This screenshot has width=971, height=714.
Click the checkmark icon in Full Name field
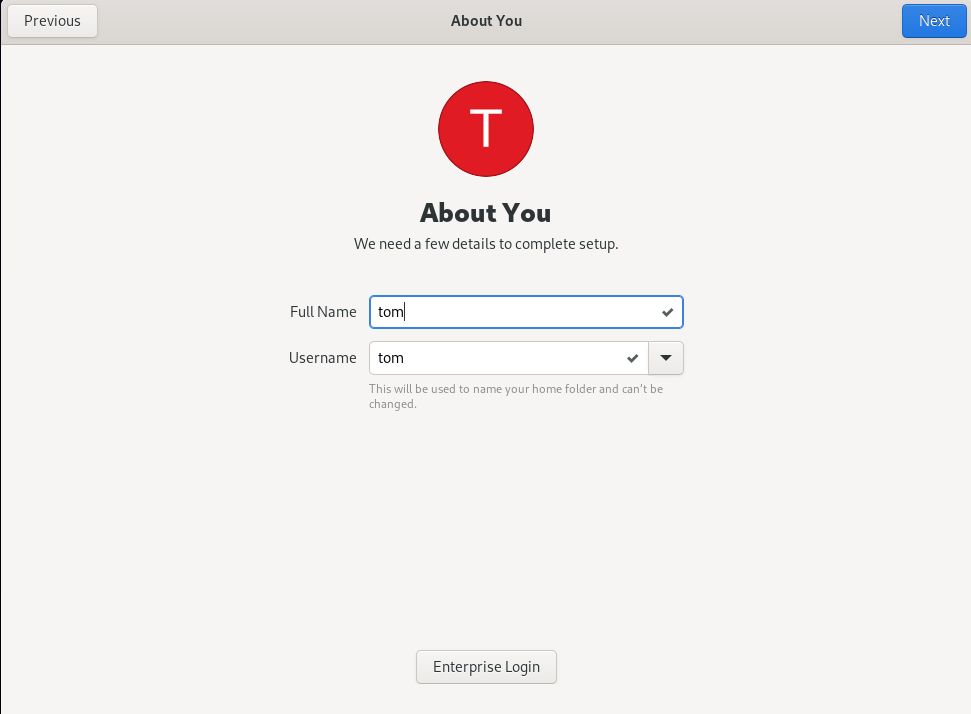pyautogui.click(x=668, y=312)
